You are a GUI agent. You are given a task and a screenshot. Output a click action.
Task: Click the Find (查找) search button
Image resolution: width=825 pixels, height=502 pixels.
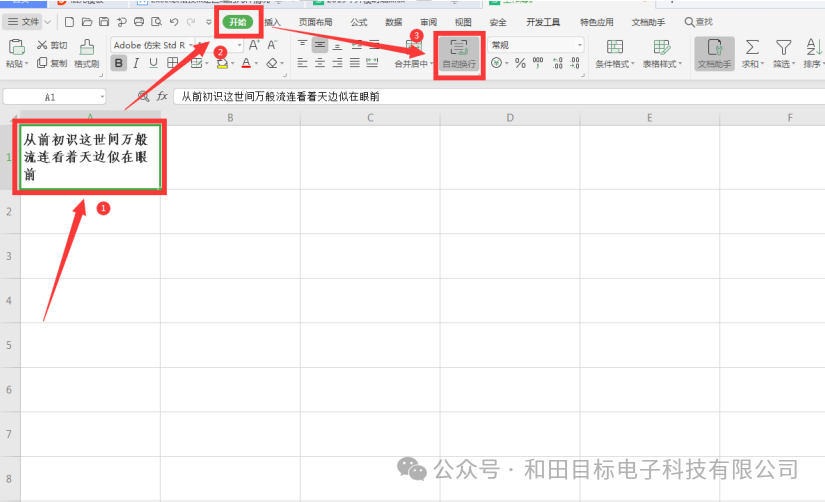698,22
